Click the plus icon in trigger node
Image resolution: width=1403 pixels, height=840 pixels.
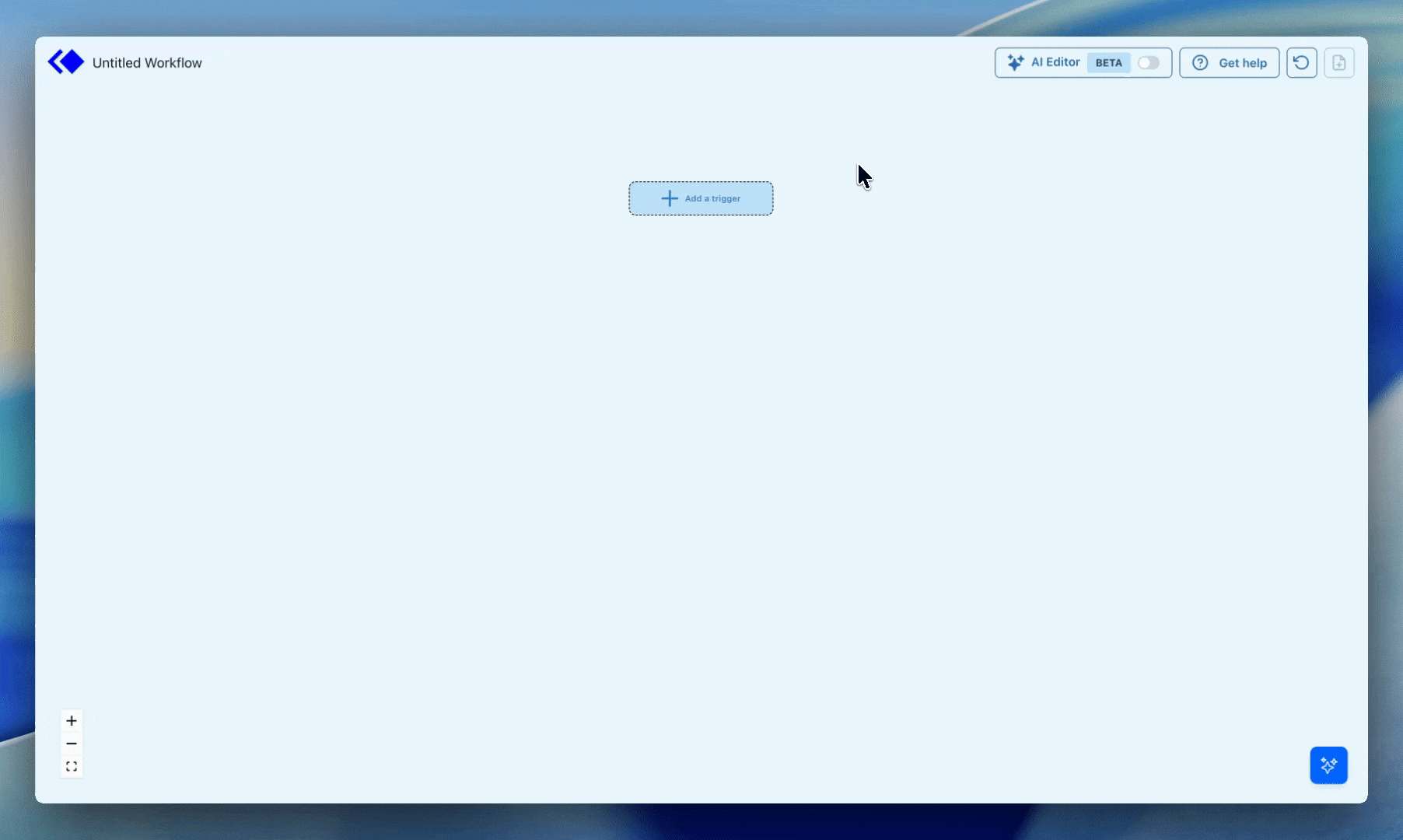coord(669,198)
